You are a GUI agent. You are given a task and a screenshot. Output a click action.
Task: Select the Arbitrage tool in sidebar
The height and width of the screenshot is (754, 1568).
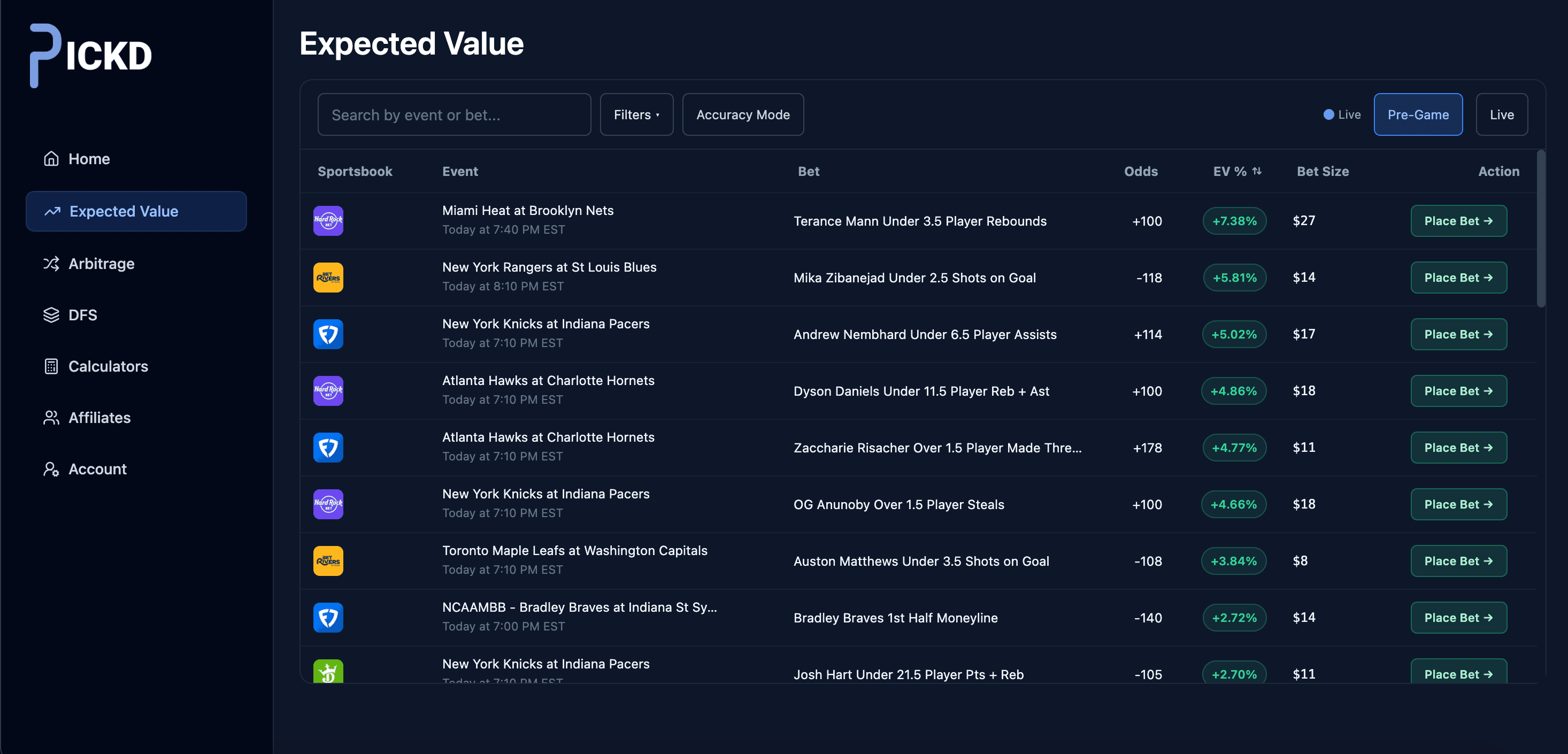click(x=101, y=264)
